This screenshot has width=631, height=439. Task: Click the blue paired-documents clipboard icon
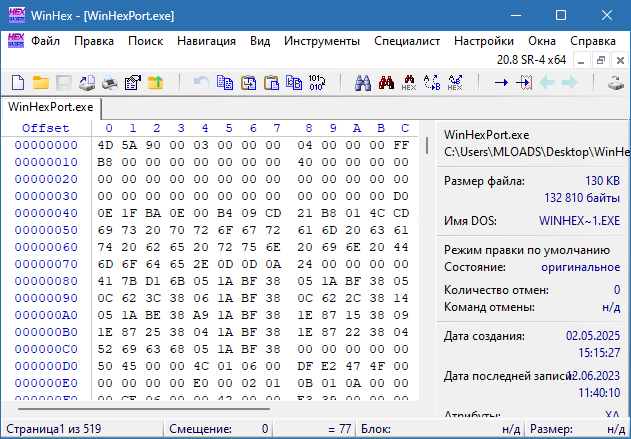(x=294, y=82)
